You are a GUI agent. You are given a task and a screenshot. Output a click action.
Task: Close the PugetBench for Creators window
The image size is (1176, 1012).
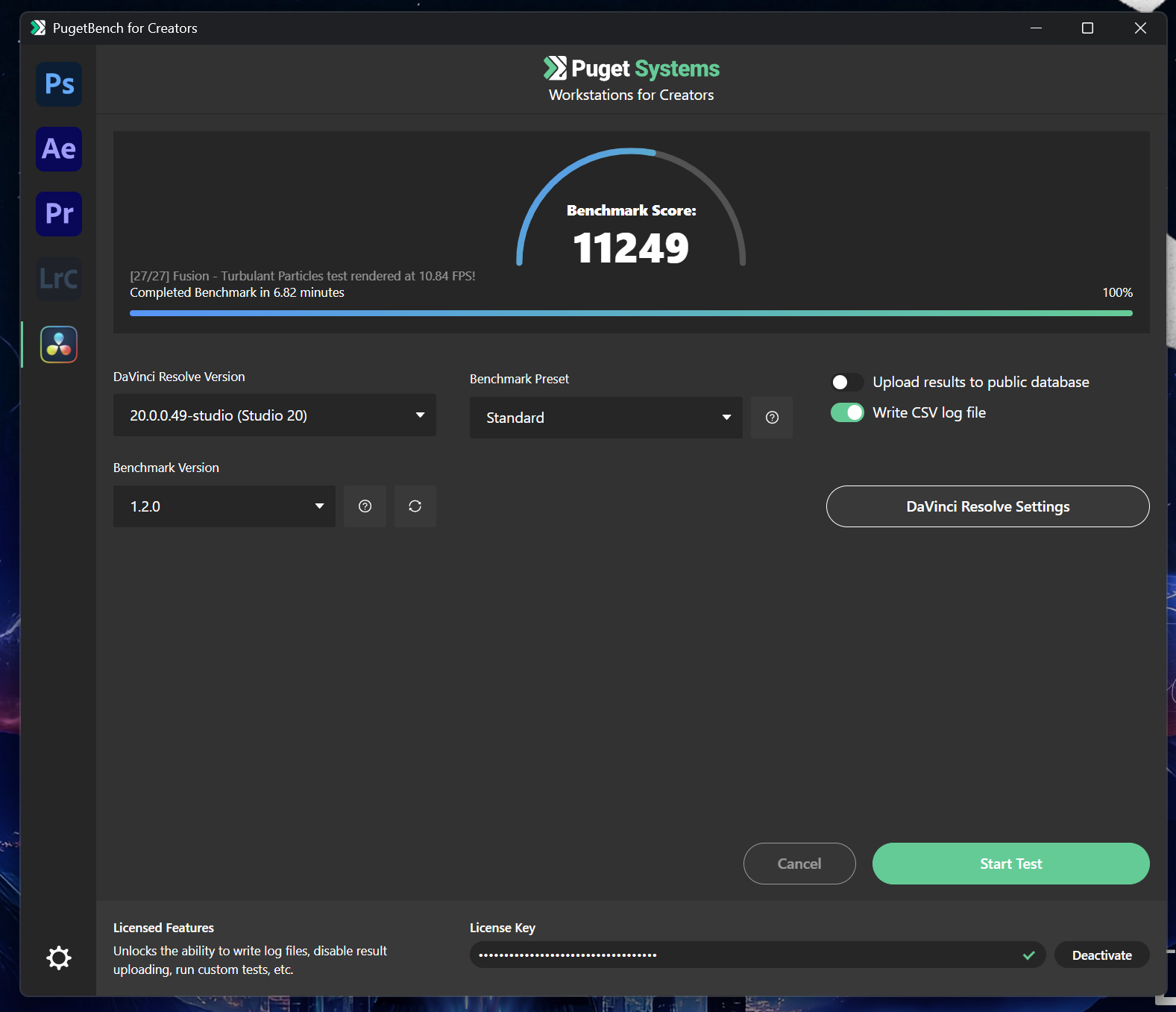point(1140,28)
